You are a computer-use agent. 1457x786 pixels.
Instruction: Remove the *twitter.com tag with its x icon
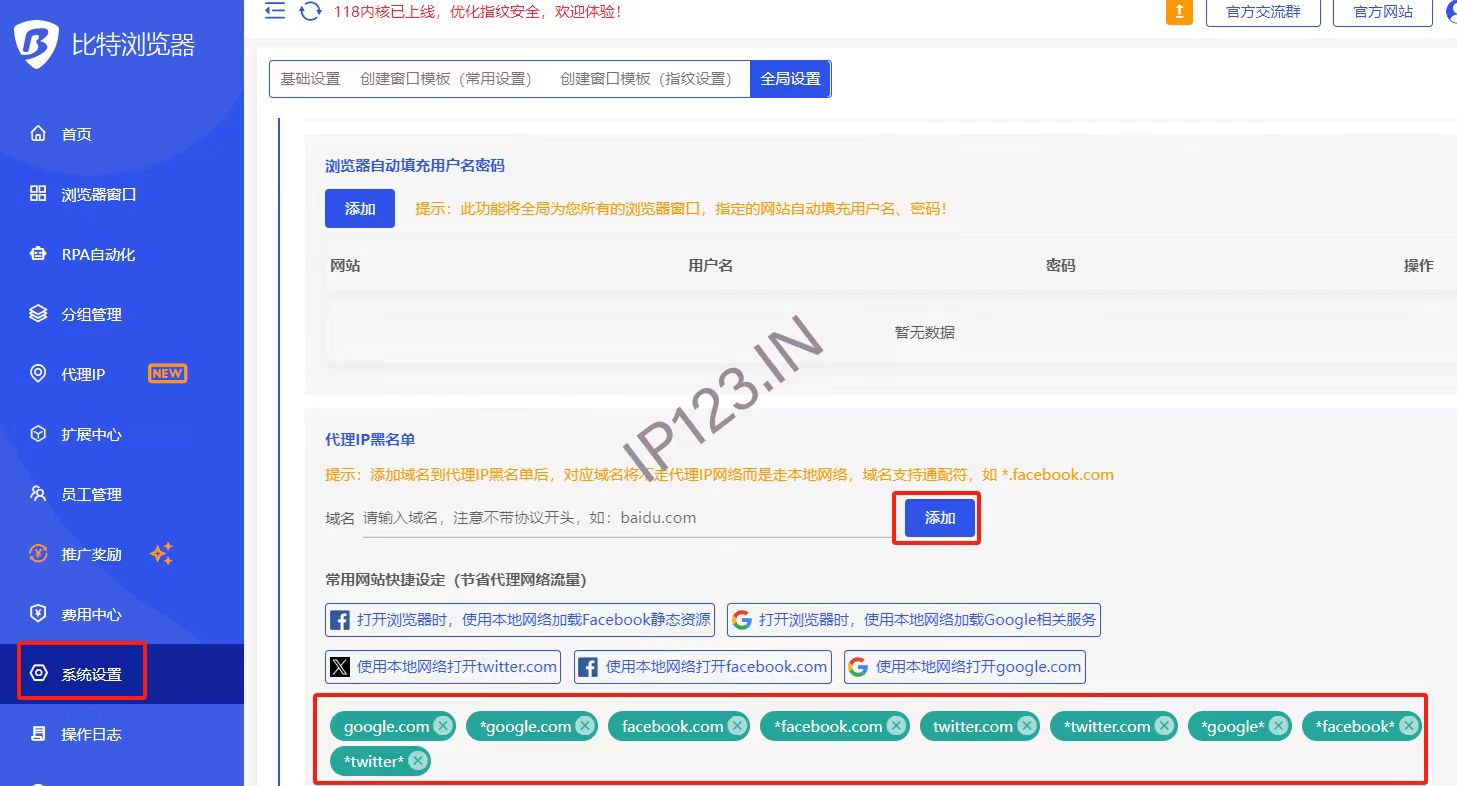coord(1164,726)
